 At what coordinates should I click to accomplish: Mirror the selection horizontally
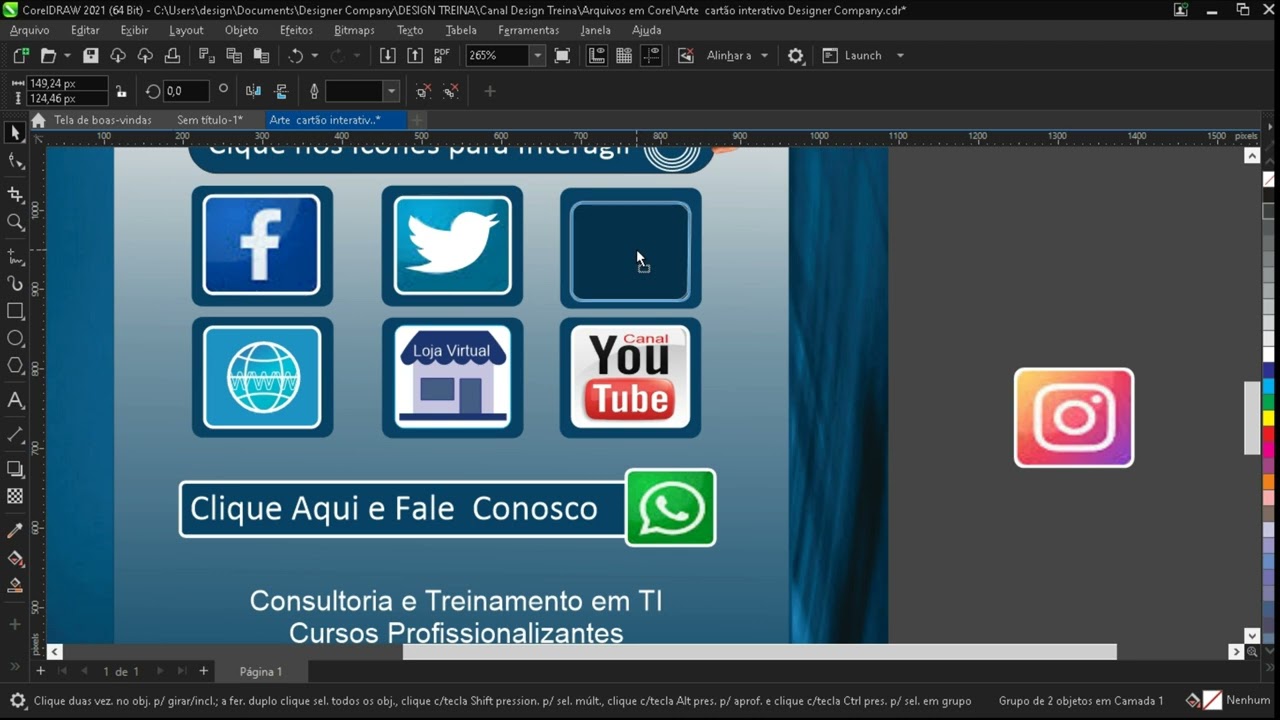coord(253,91)
